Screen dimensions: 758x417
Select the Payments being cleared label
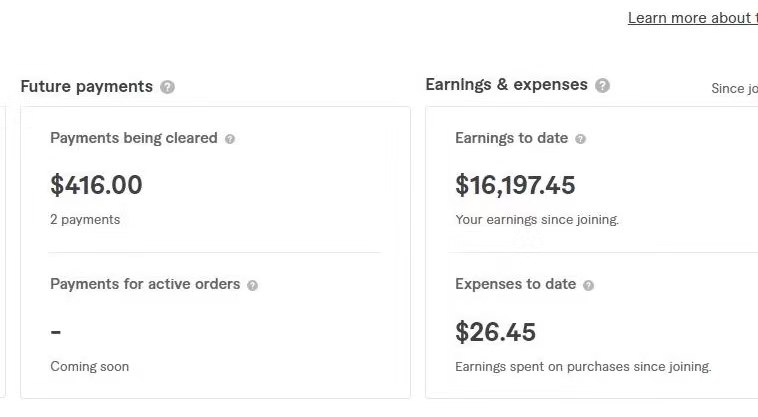click(133, 138)
